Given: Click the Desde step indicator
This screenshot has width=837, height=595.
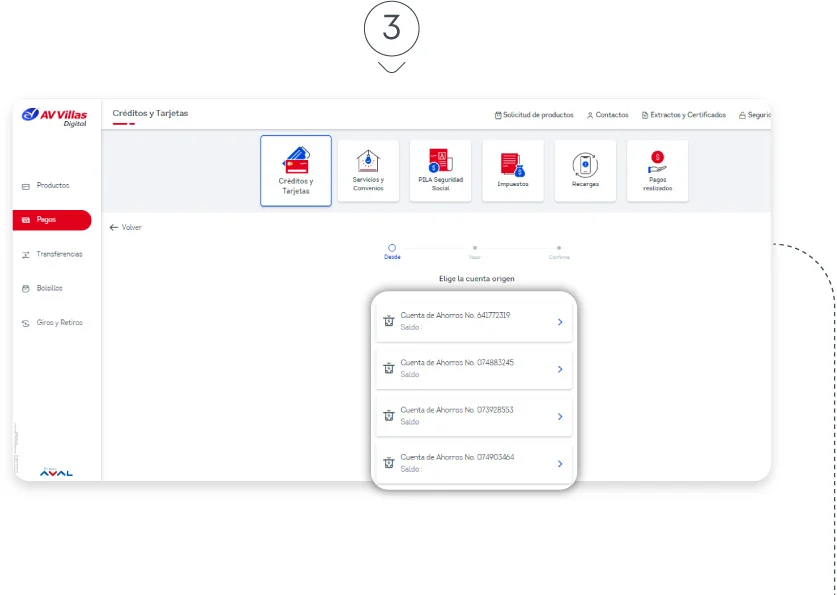Looking at the screenshot, I should [392, 250].
